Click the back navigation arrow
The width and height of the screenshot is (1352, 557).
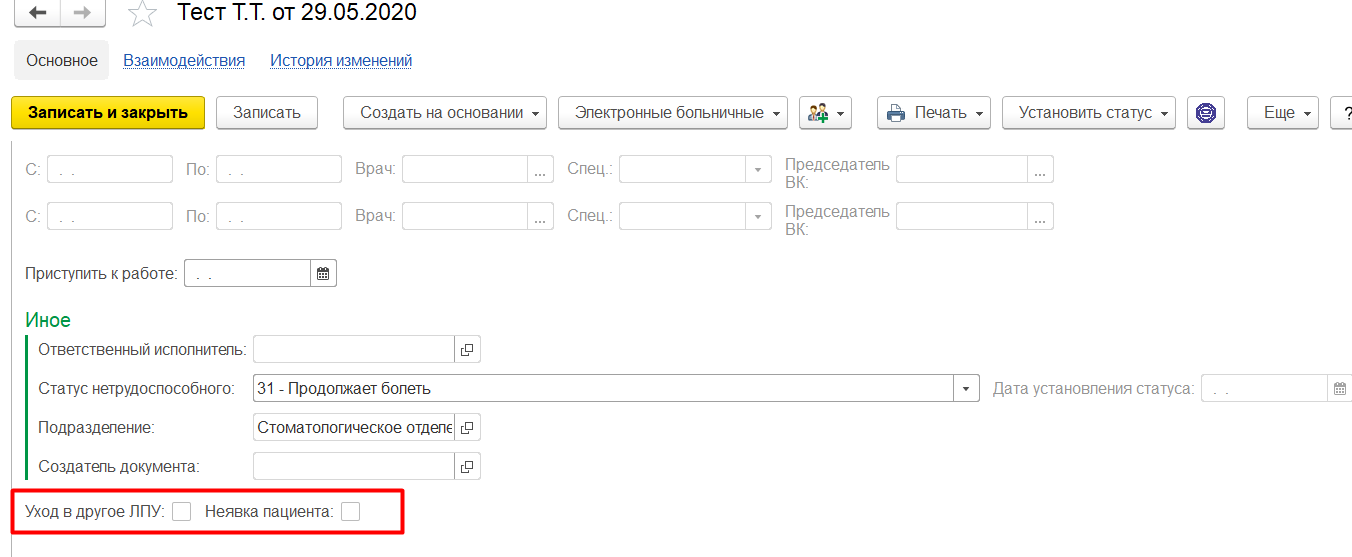pos(38,12)
